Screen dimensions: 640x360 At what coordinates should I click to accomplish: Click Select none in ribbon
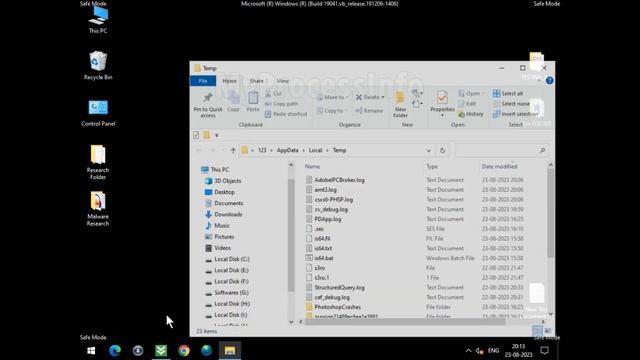click(511, 104)
